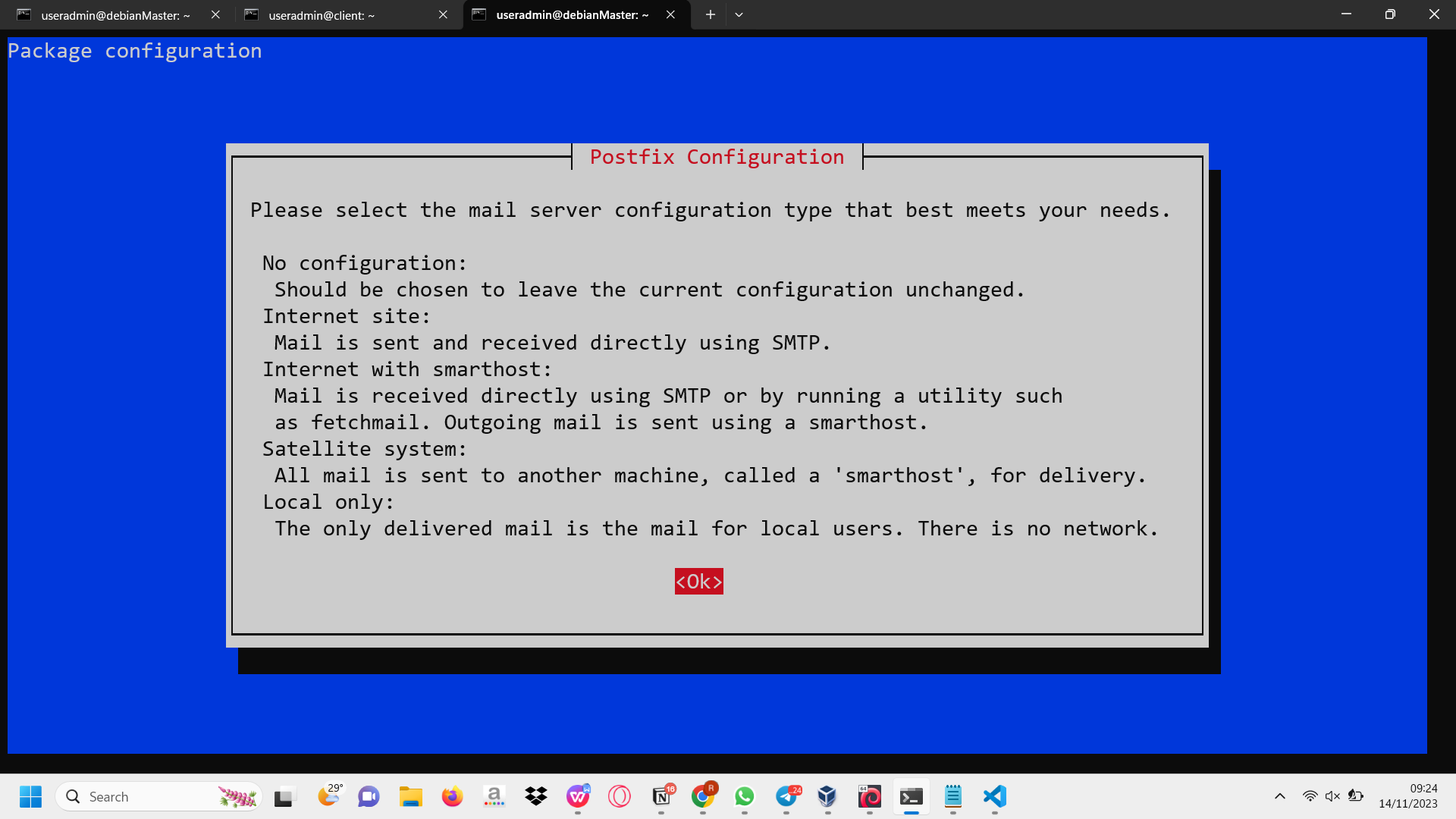The width and height of the screenshot is (1456, 819).
Task: Select the active third debianMaster tab
Action: (x=573, y=15)
